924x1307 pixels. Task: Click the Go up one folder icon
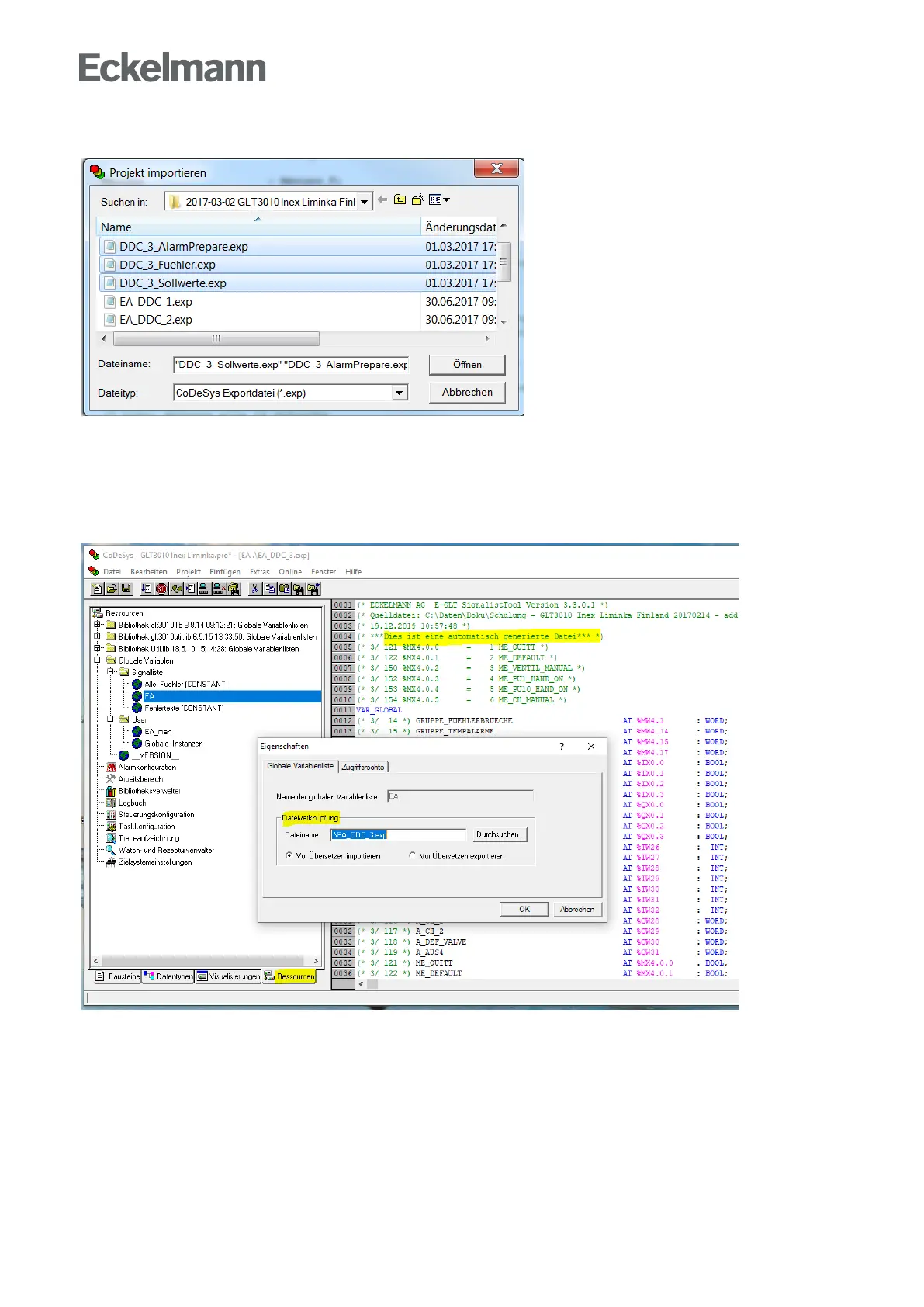400,200
